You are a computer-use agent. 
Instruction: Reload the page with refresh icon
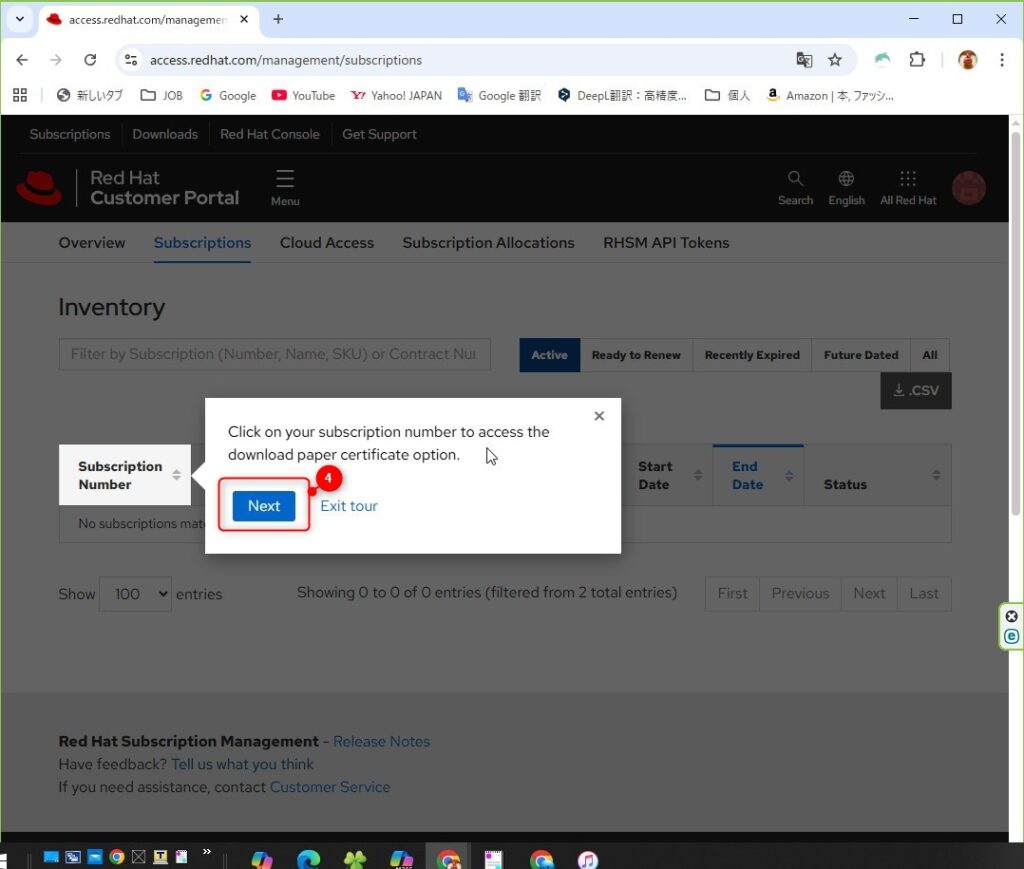(90, 60)
